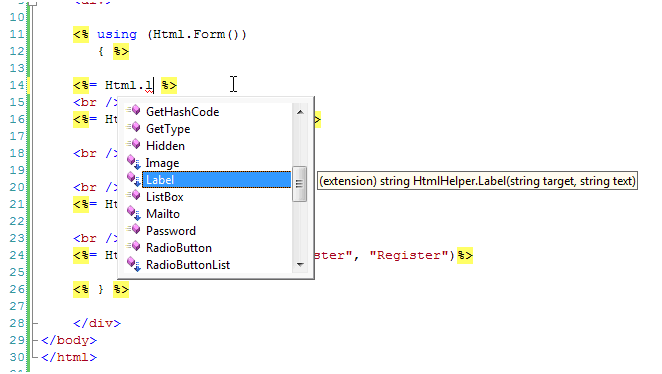The image size is (662, 374).
Task: Click line number 14 in the gutter
Action: point(17,85)
